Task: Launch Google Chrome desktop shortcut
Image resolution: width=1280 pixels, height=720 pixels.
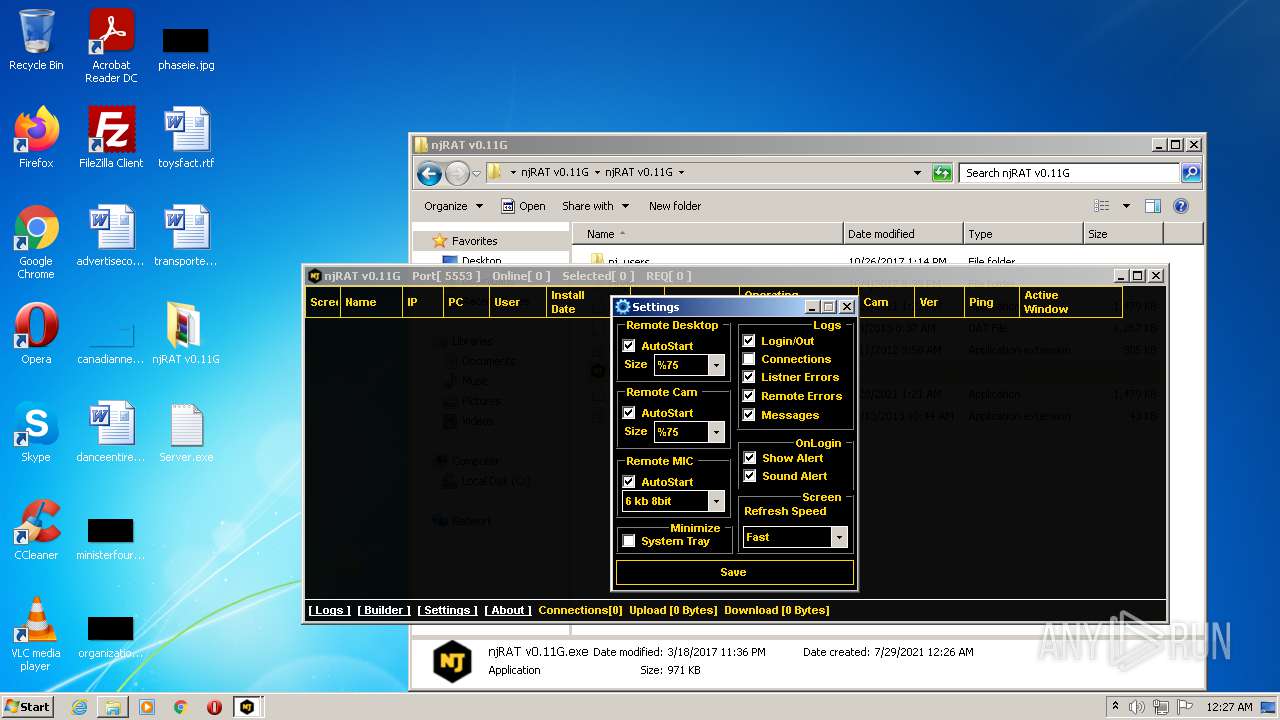Action: tap(36, 242)
